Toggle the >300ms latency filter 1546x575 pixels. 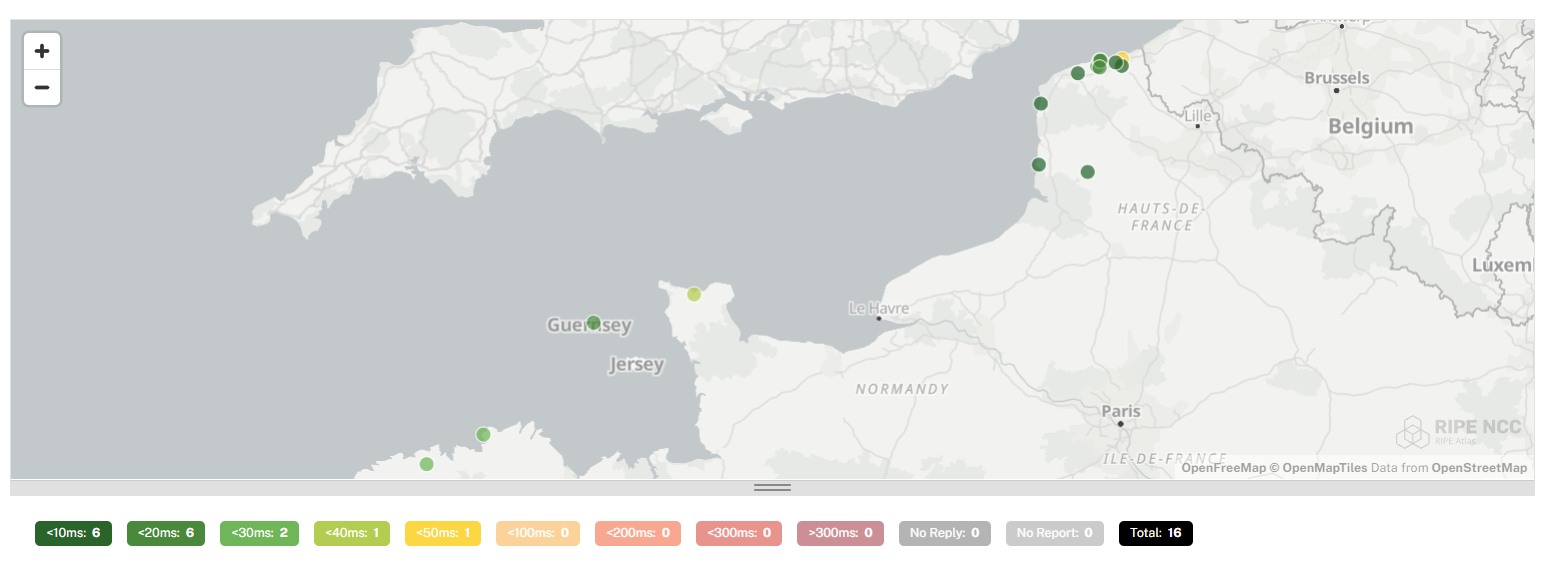click(841, 533)
